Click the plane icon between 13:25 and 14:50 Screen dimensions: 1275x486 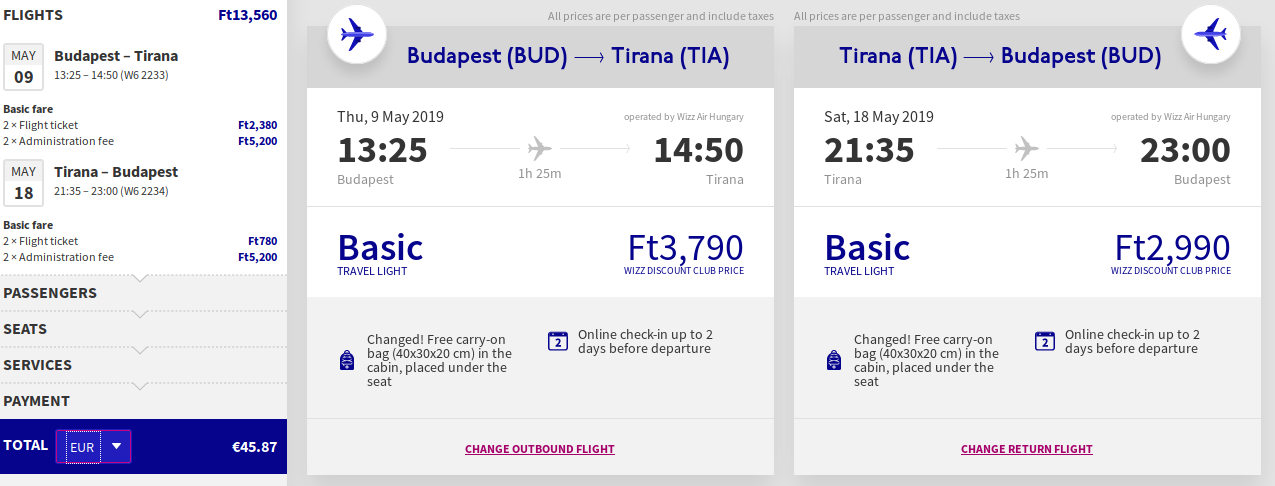[540, 150]
